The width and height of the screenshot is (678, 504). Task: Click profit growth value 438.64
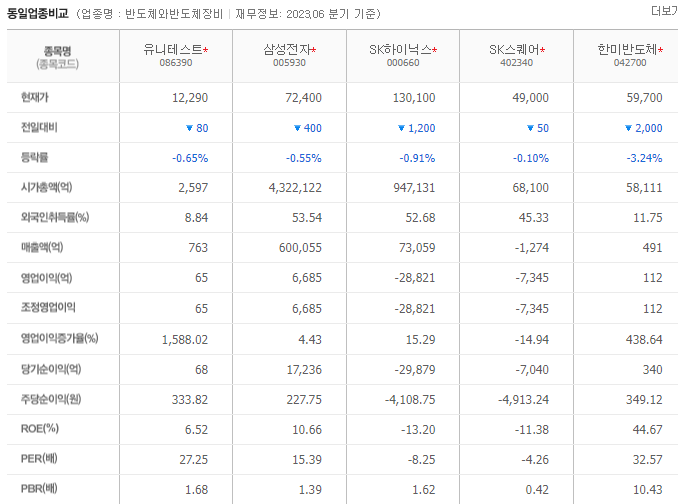coord(644,340)
